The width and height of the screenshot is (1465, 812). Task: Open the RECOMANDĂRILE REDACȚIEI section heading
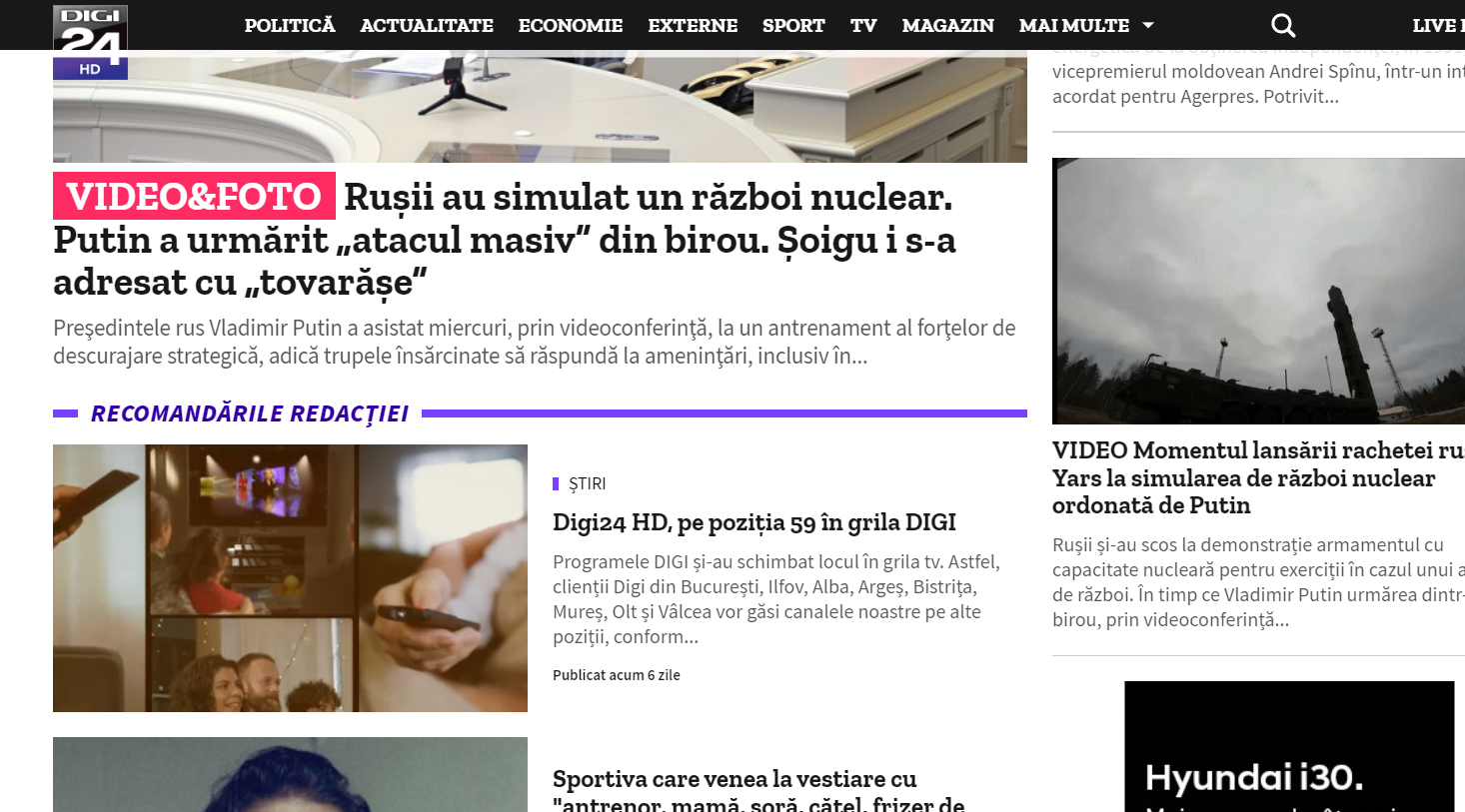pyautogui.click(x=250, y=413)
